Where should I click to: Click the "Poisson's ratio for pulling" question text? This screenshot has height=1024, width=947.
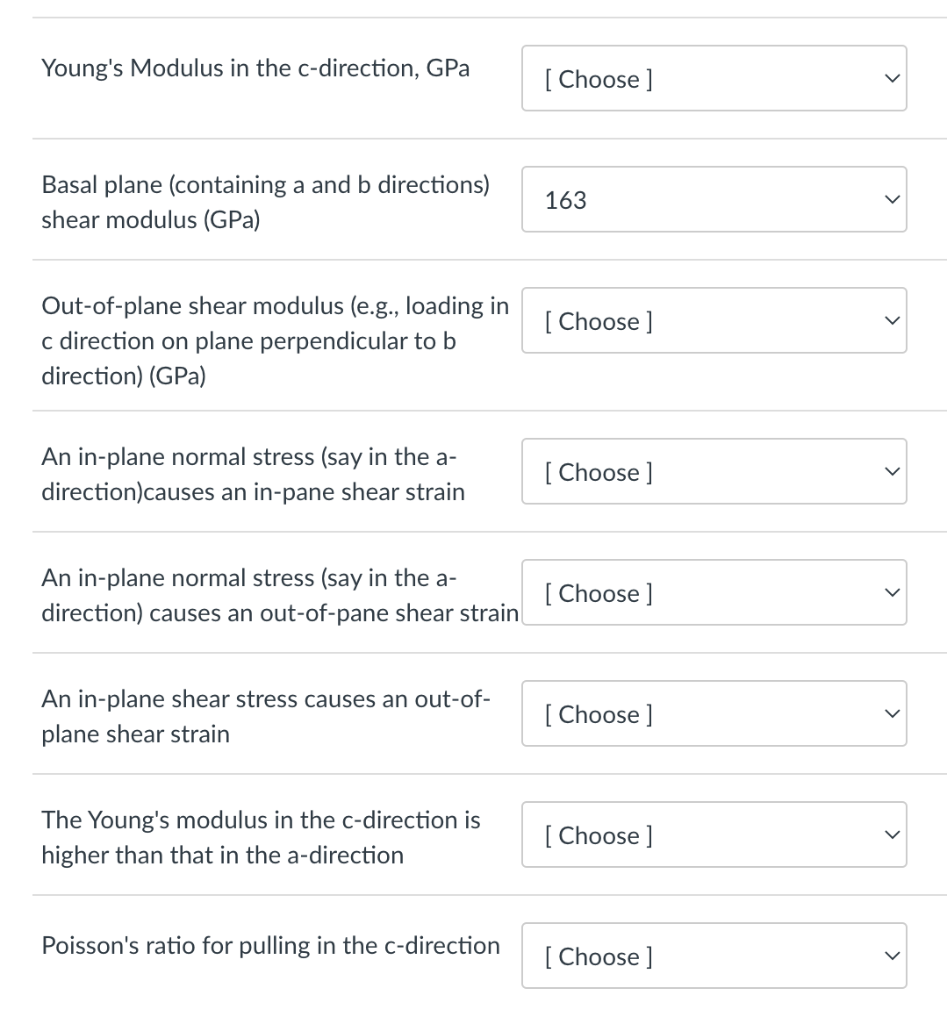(270, 945)
